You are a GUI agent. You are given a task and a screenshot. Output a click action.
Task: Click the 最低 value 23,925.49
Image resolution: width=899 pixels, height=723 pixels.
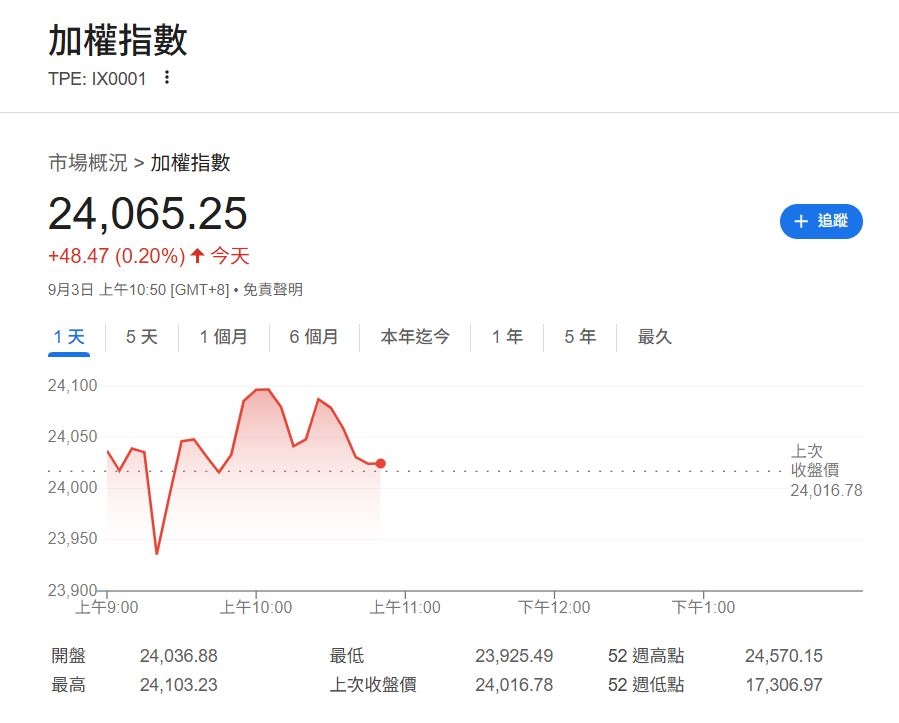click(x=514, y=656)
